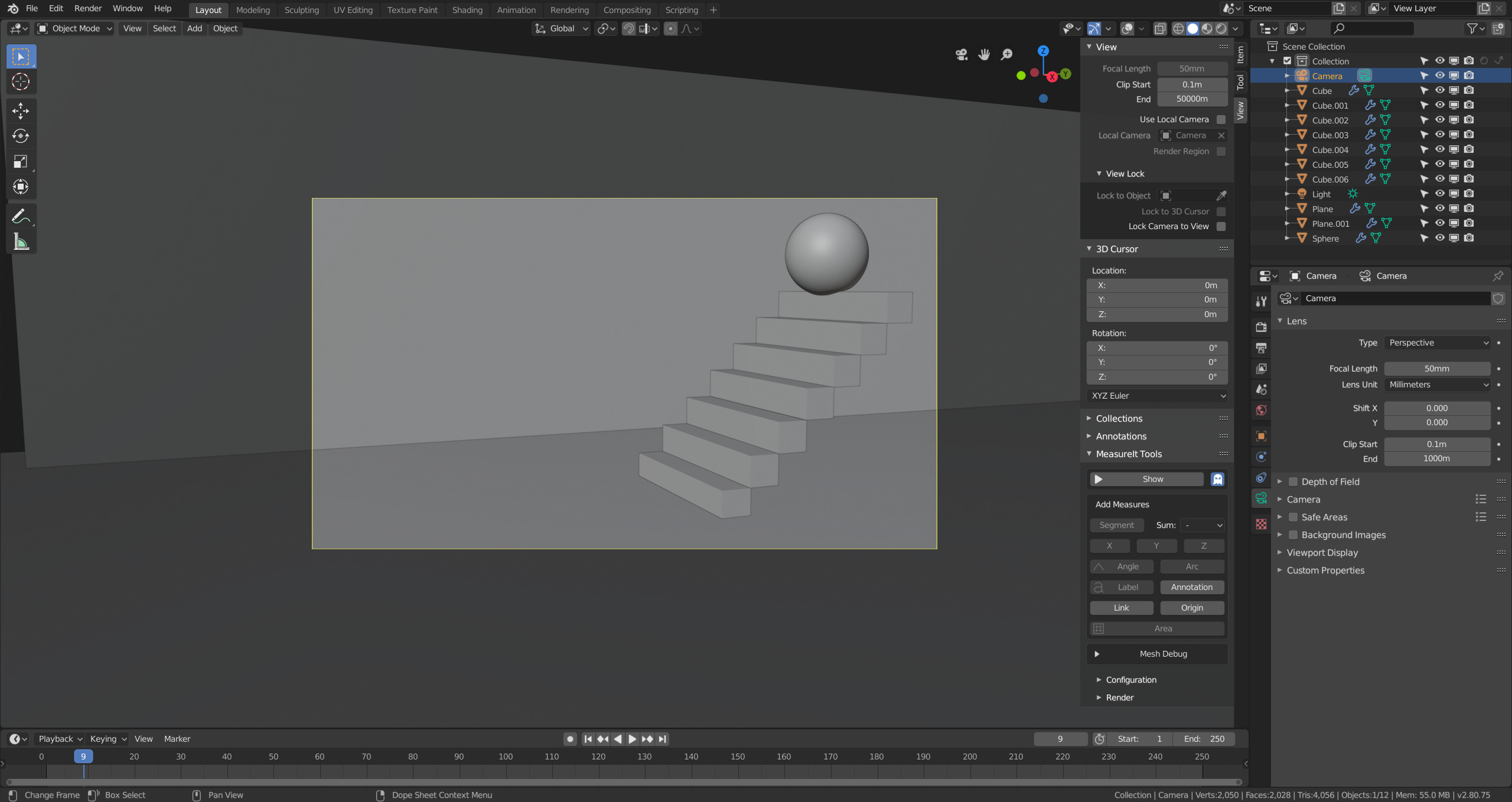Play the timeline animation
The height and width of the screenshot is (802, 1512).
point(632,739)
